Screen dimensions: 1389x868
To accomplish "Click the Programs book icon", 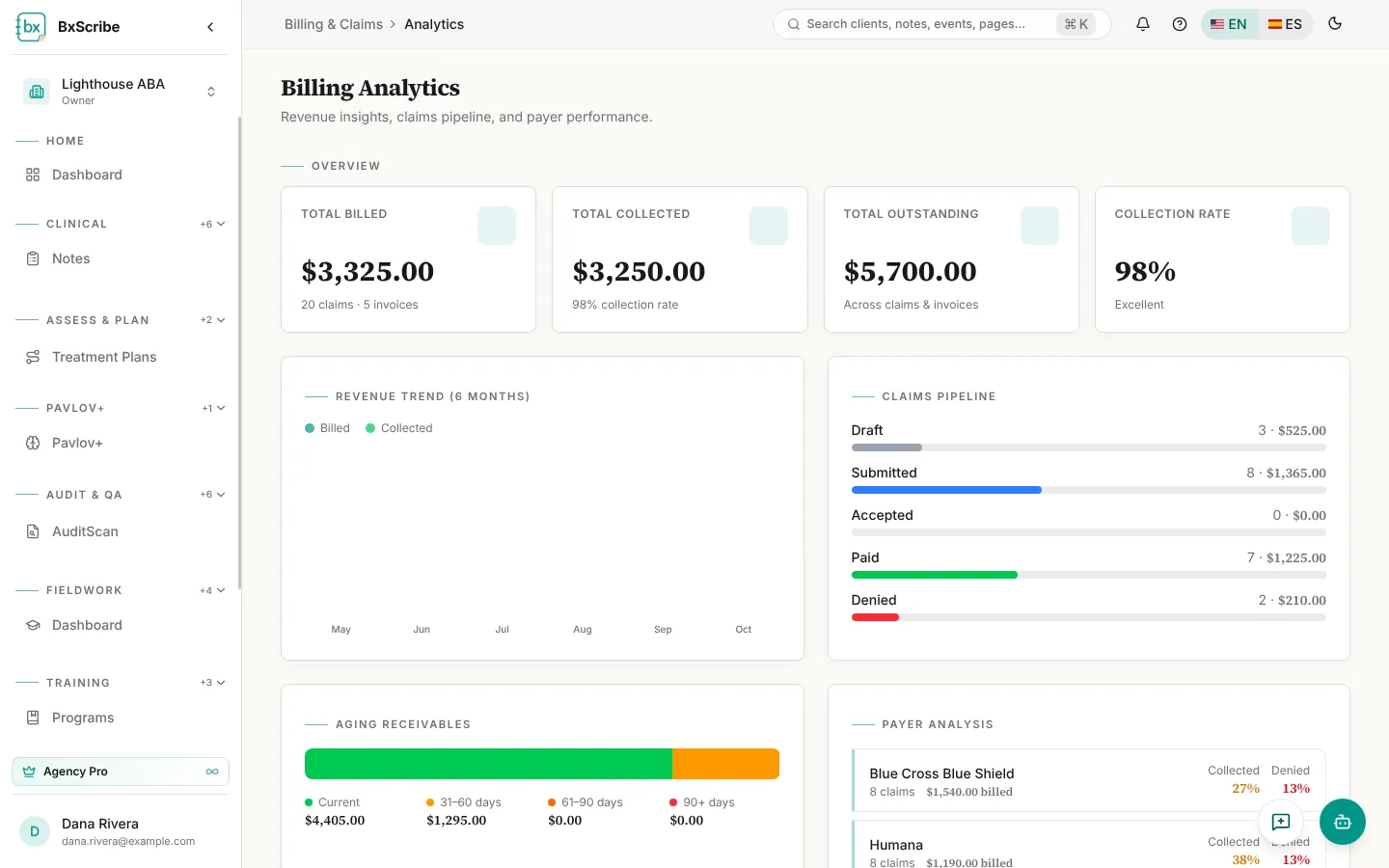I will click(x=33, y=718).
